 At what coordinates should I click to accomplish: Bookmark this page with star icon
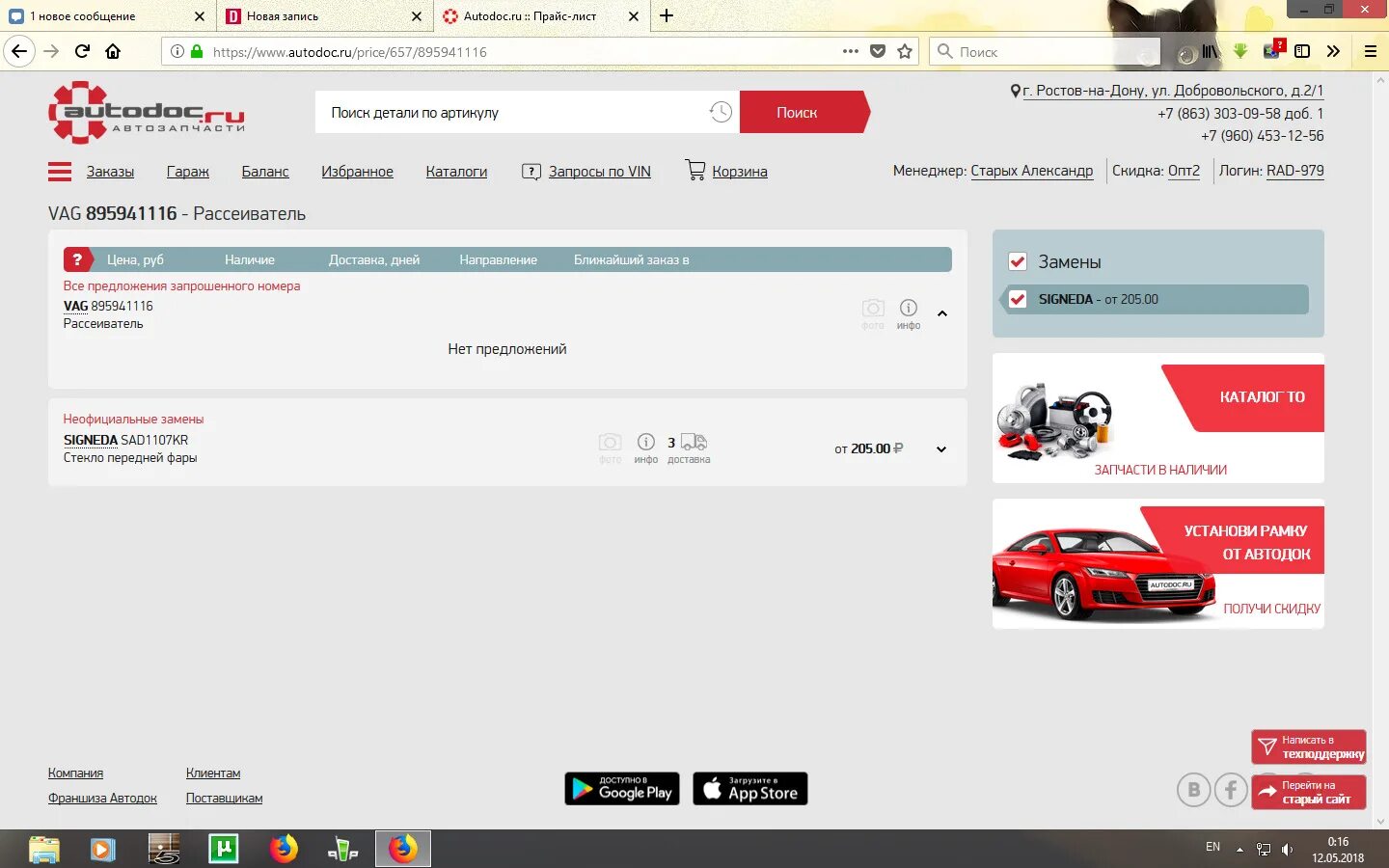pos(905,51)
